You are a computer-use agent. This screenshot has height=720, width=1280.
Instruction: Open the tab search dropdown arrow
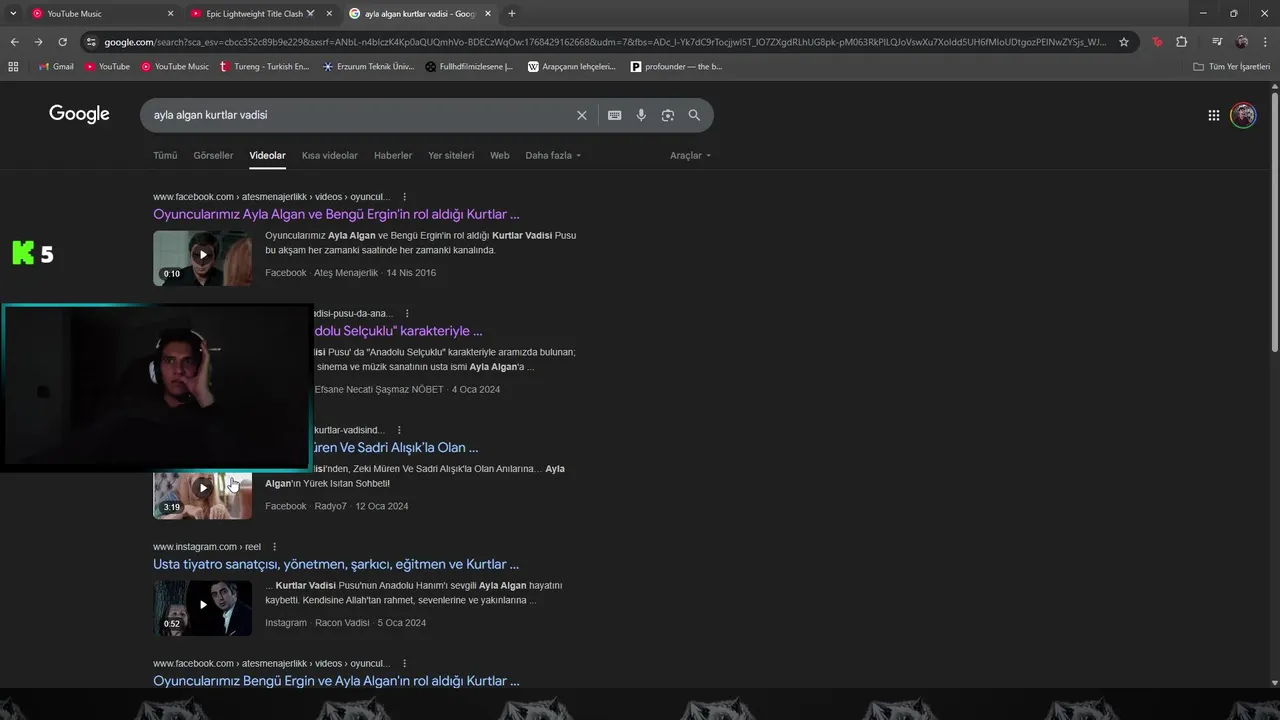pos(12,14)
